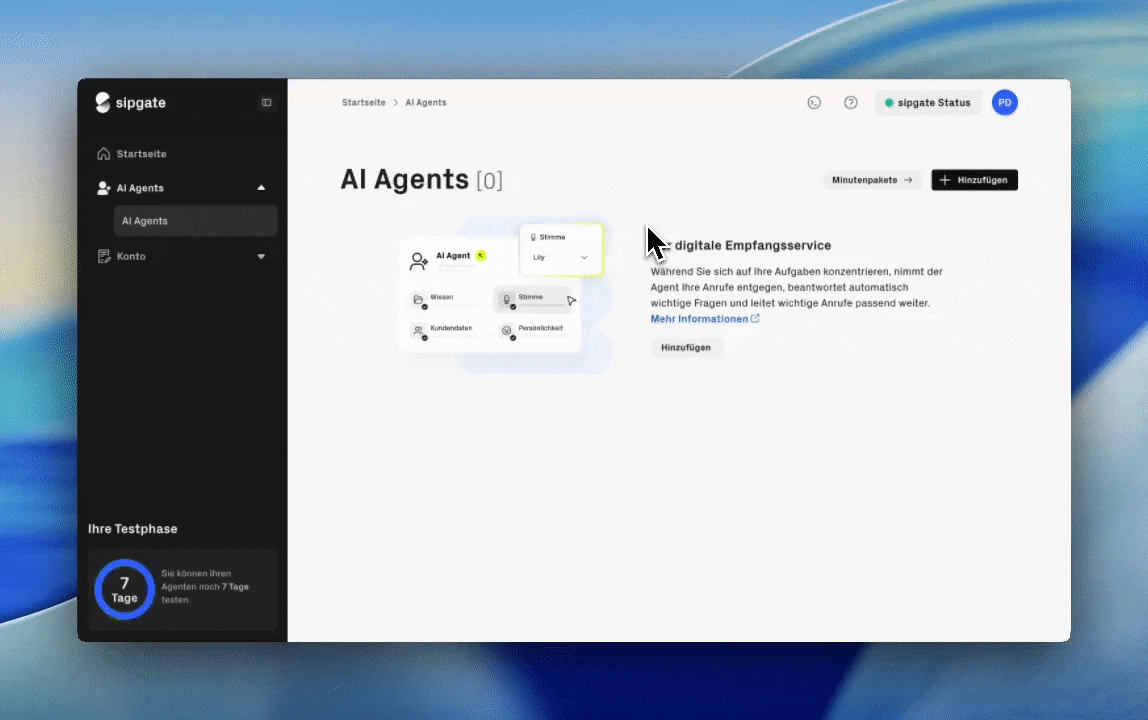Click the external link icon beside Mehr Informationen

[x=756, y=319]
